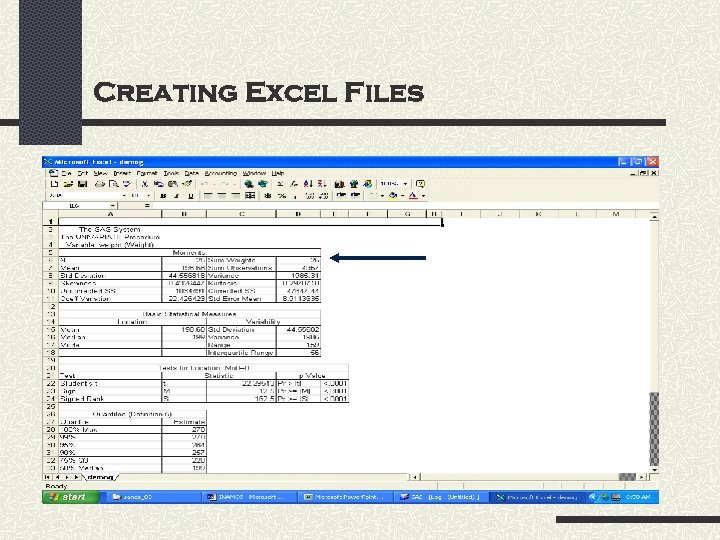The image size is (720, 540).
Task: Open the Font Color dropdown arrow
Action: 423,196
